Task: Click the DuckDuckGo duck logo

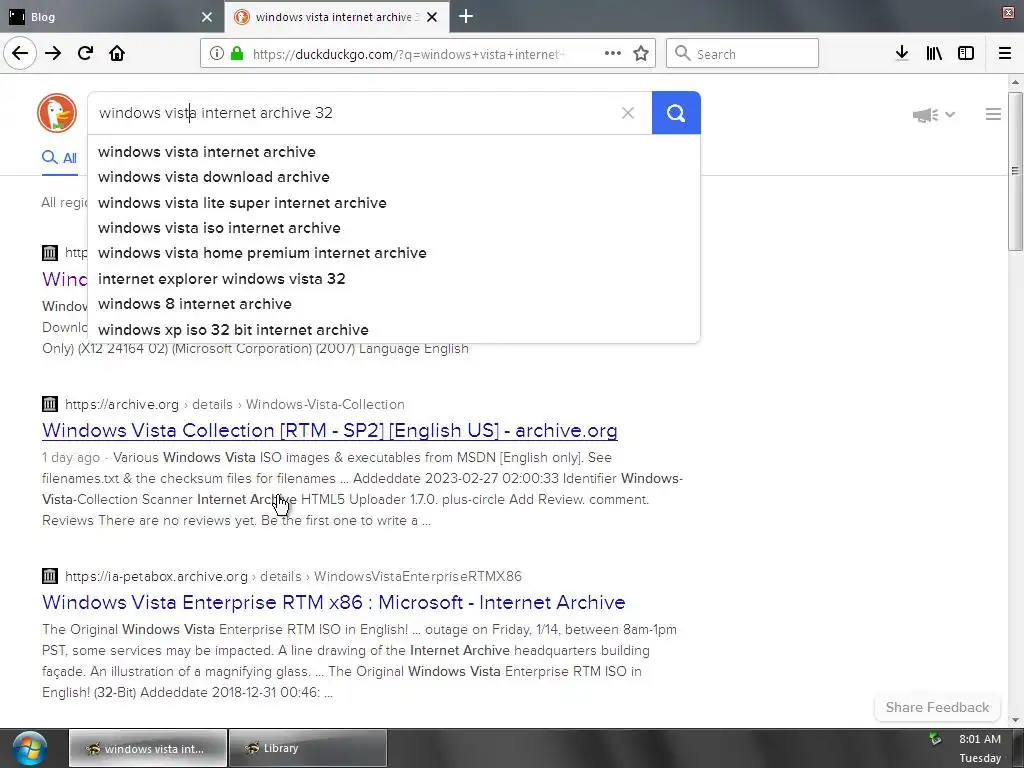Action: pyautogui.click(x=57, y=113)
